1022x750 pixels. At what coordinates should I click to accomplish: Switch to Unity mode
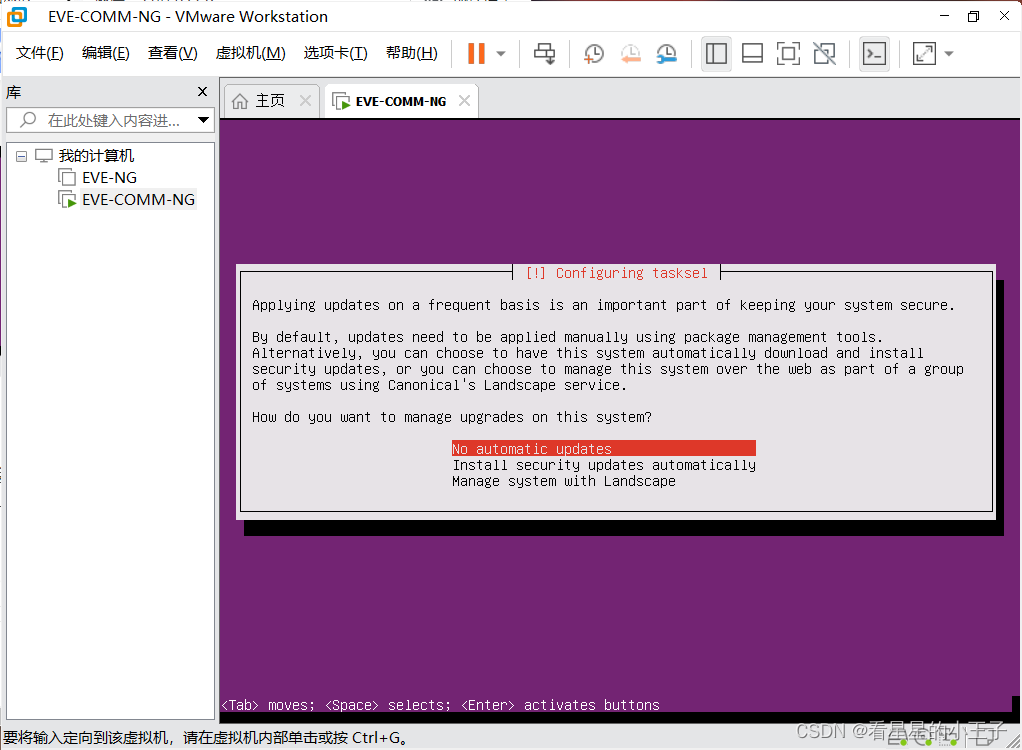[x=825, y=53]
